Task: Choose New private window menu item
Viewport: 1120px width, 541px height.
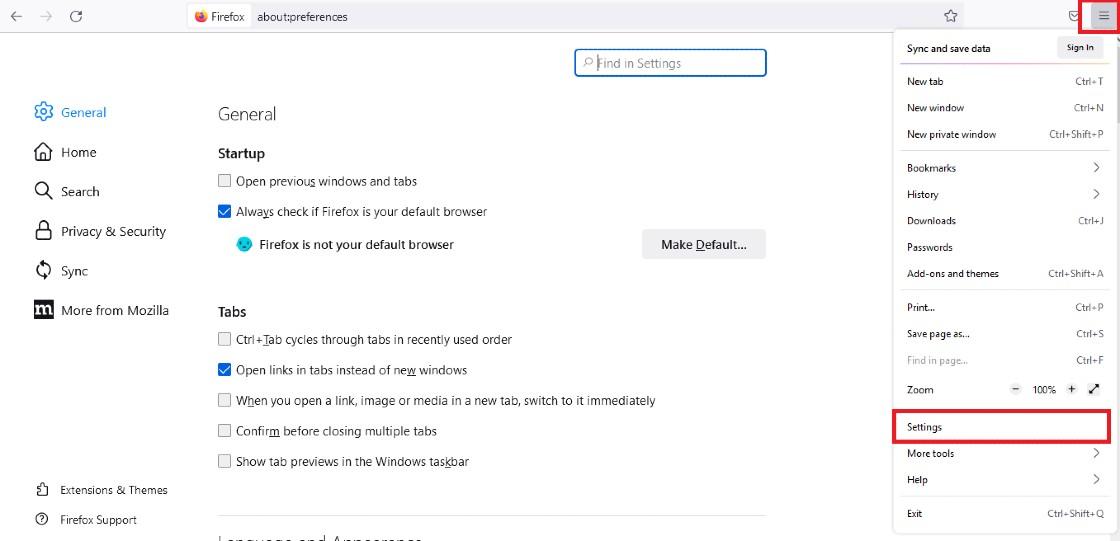Action: click(x=1004, y=134)
